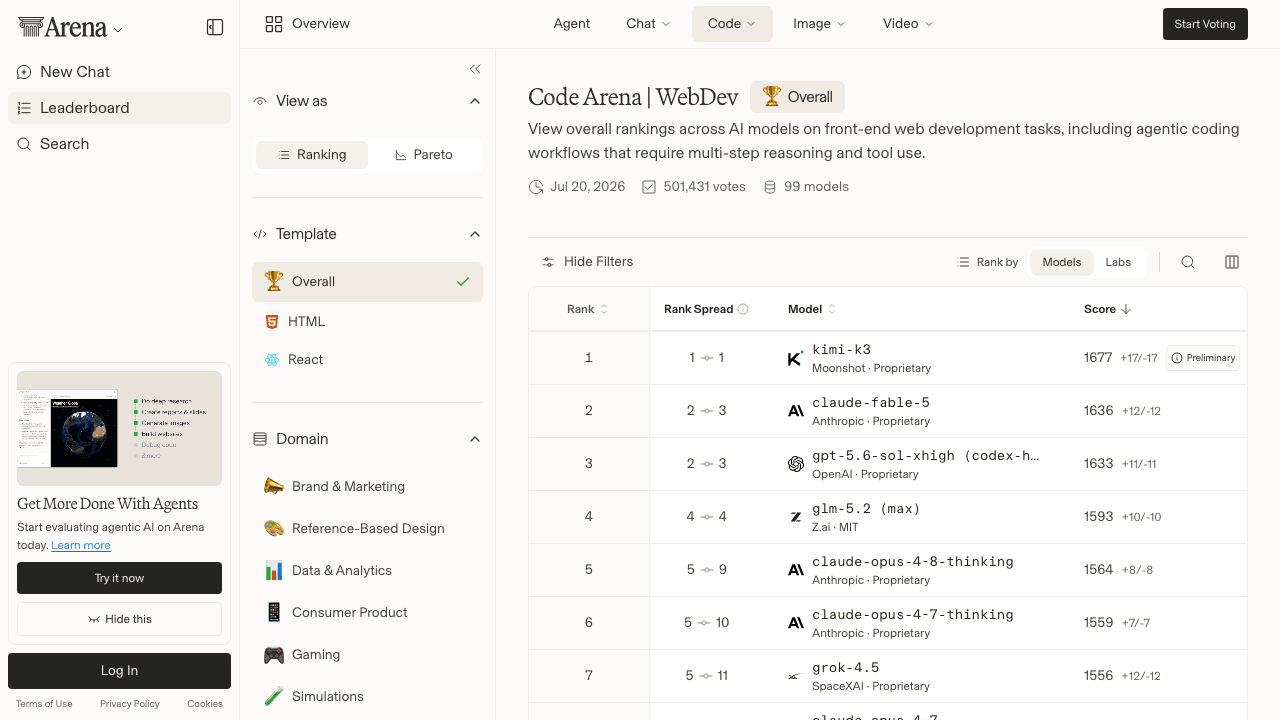
Task: Click the HTML5 template icon
Action: pyautogui.click(x=271, y=321)
